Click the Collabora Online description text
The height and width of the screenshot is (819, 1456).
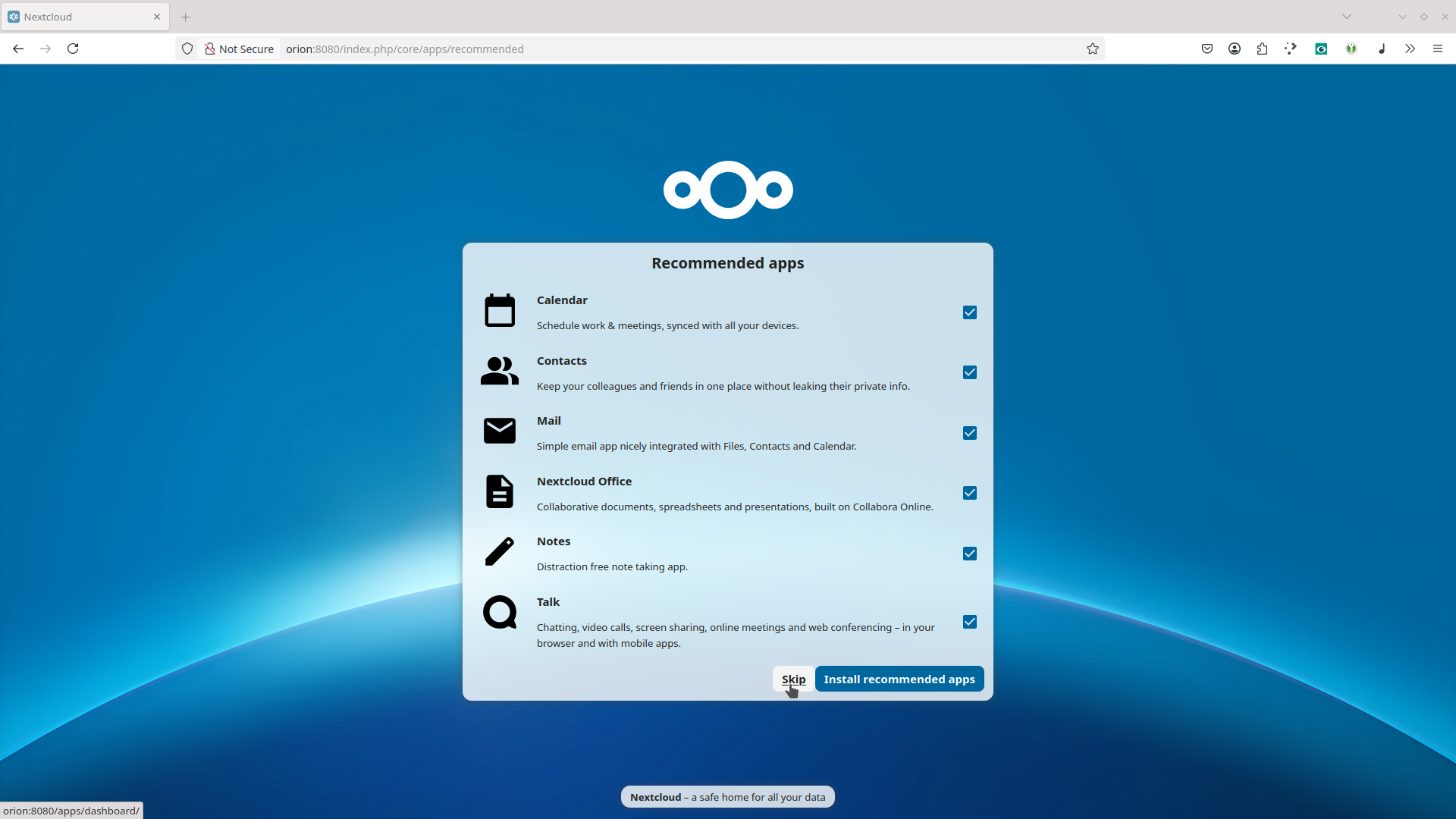735,507
